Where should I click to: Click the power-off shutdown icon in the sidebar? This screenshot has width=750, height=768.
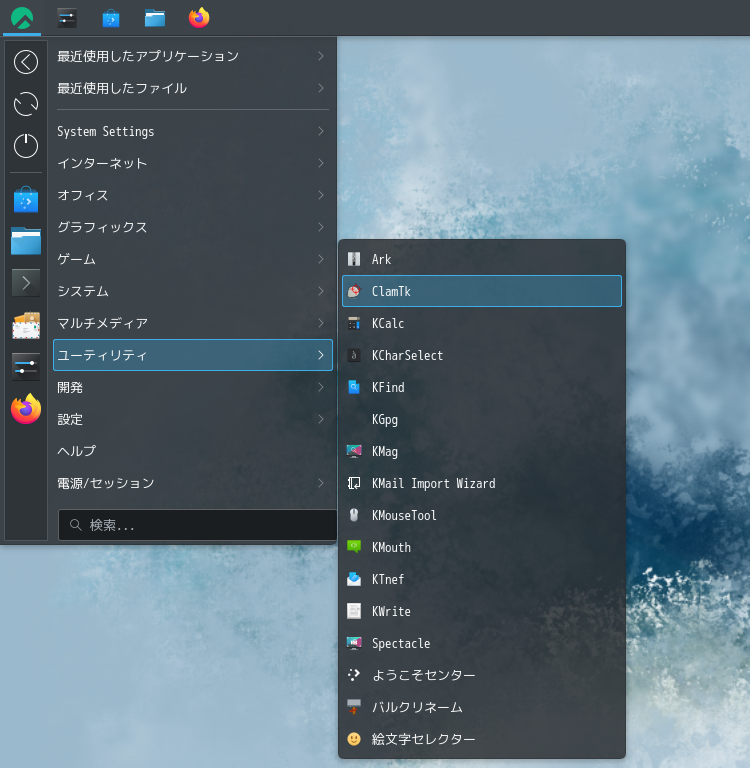[x=26, y=145]
